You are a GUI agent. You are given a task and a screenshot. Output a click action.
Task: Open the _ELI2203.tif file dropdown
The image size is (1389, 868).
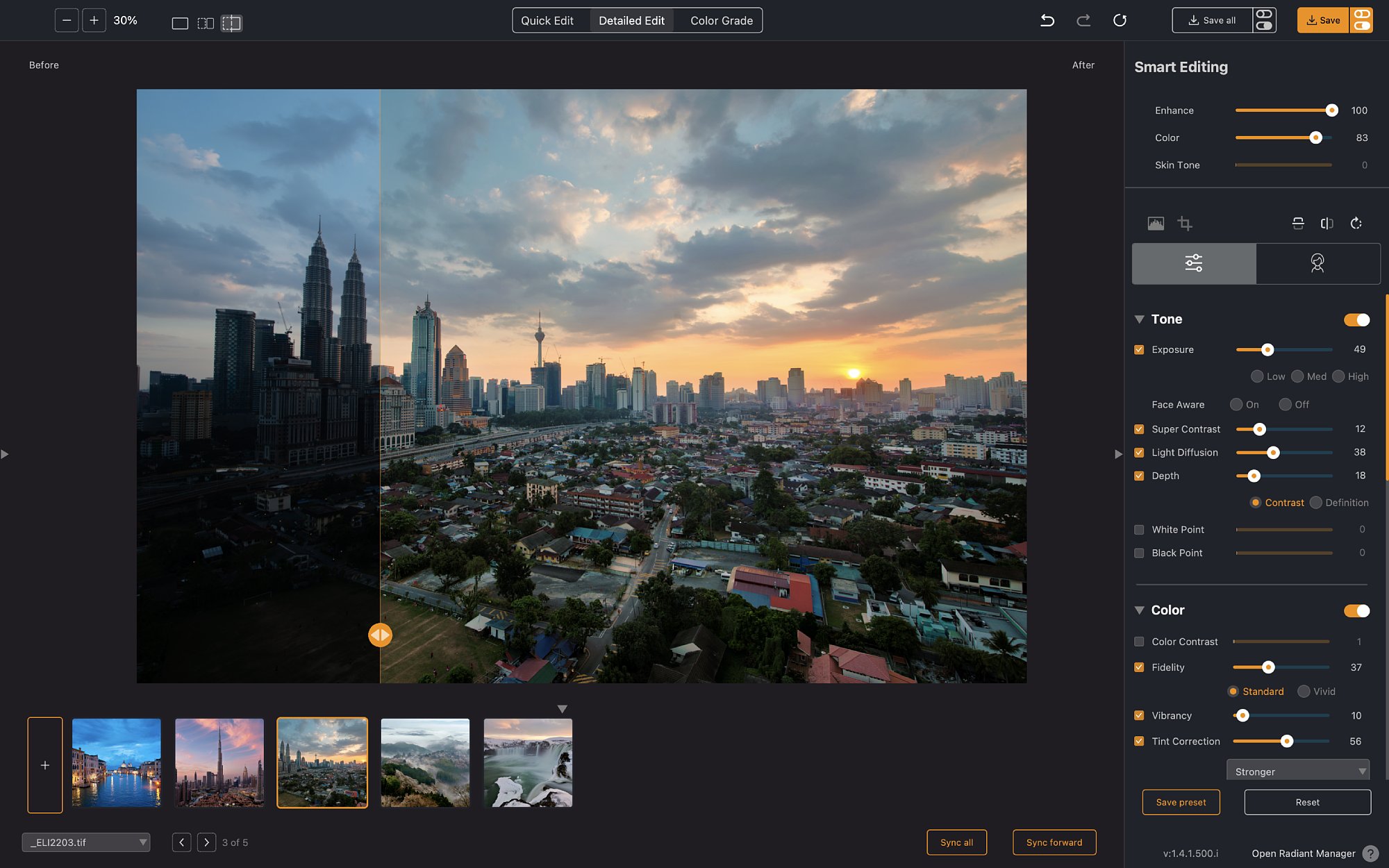pyautogui.click(x=86, y=842)
